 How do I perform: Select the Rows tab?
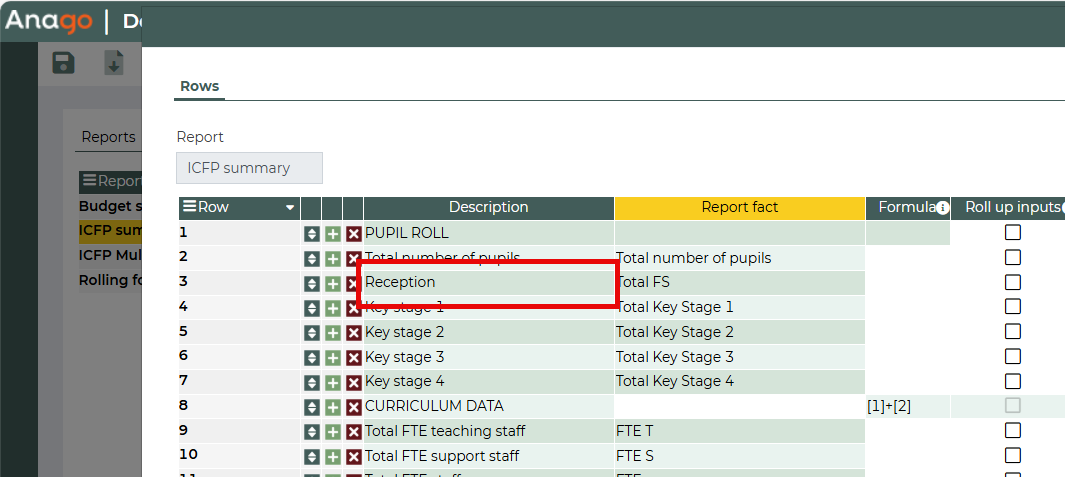pyautogui.click(x=199, y=86)
